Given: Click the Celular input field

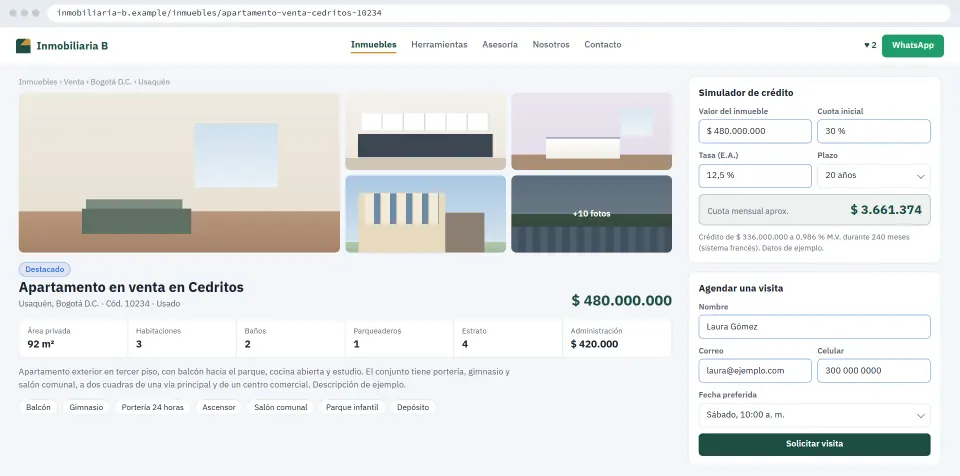Looking at the screenshot, I should pos(874,371).
